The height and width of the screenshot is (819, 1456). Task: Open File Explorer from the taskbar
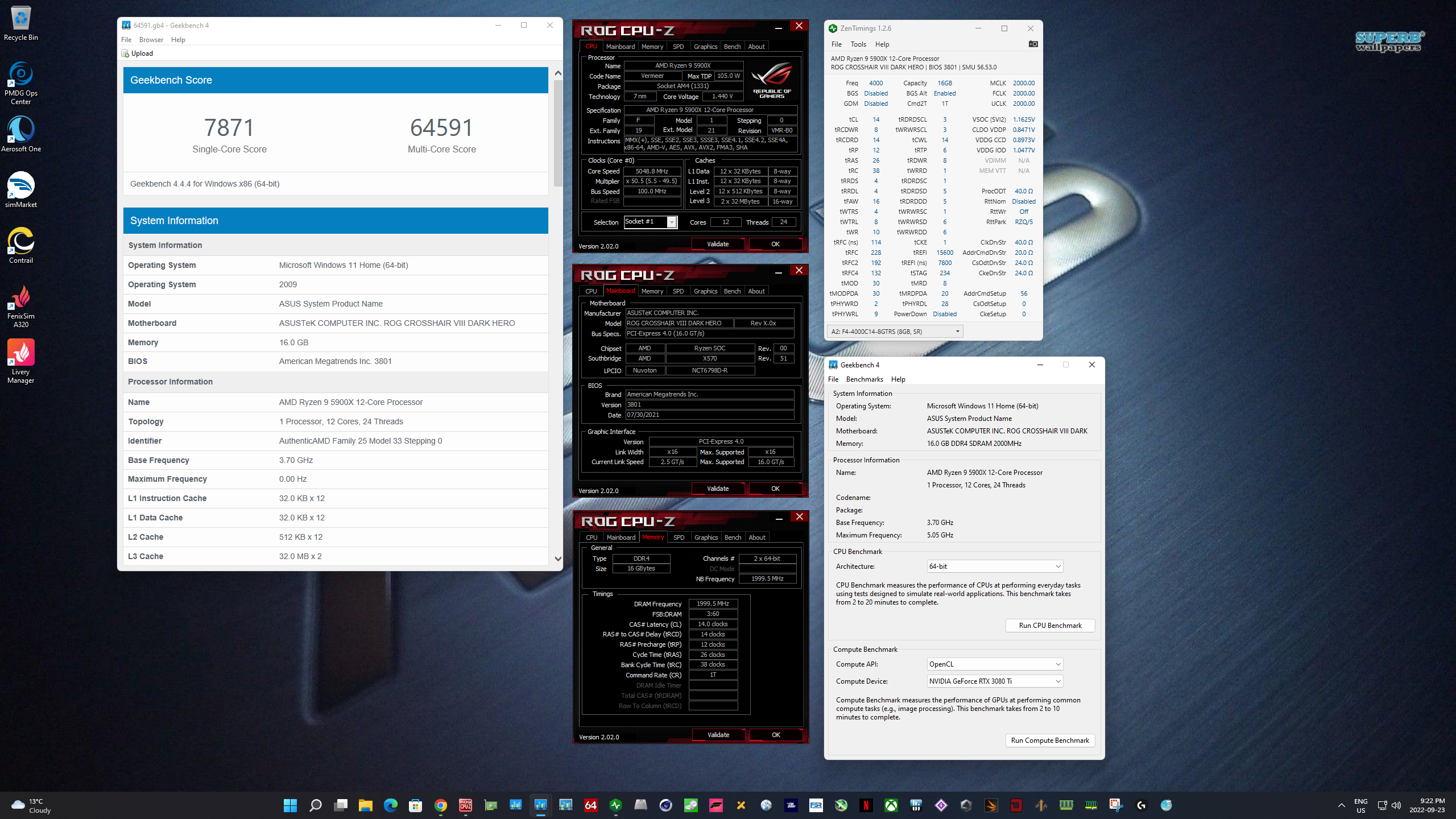[365, 805]
